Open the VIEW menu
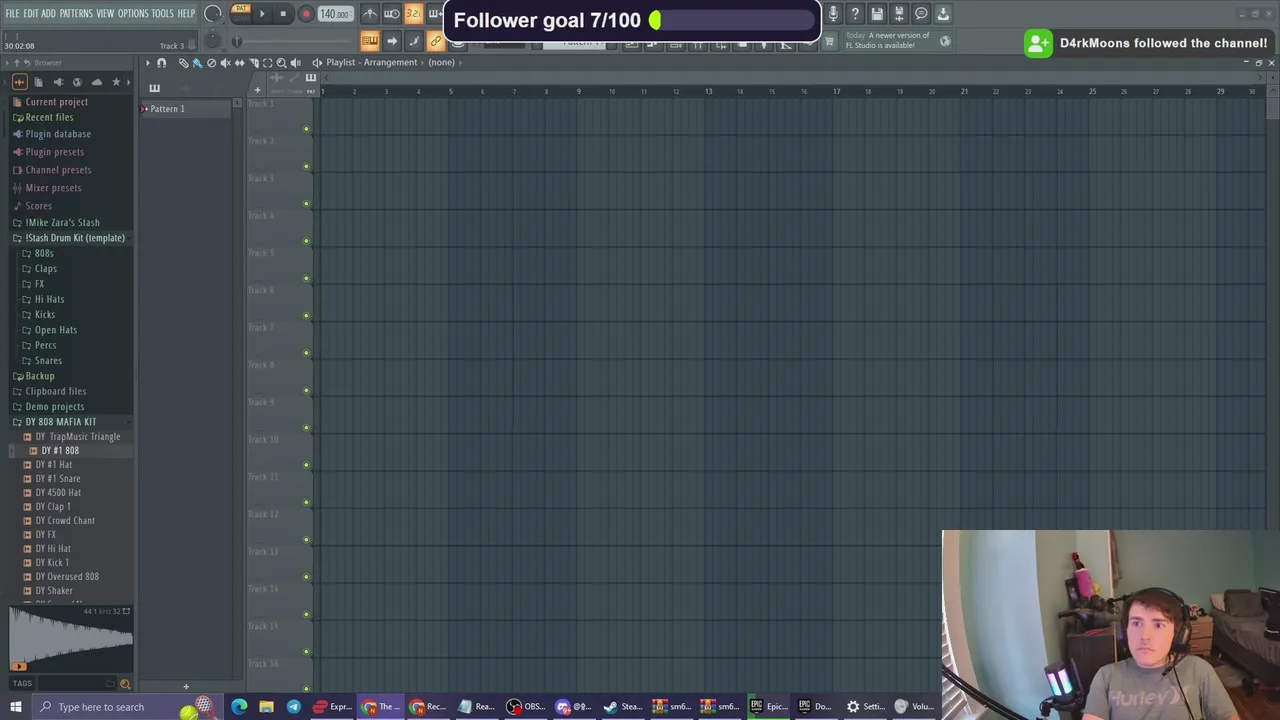The image size is (1280, 720). (x=105, y=14)
